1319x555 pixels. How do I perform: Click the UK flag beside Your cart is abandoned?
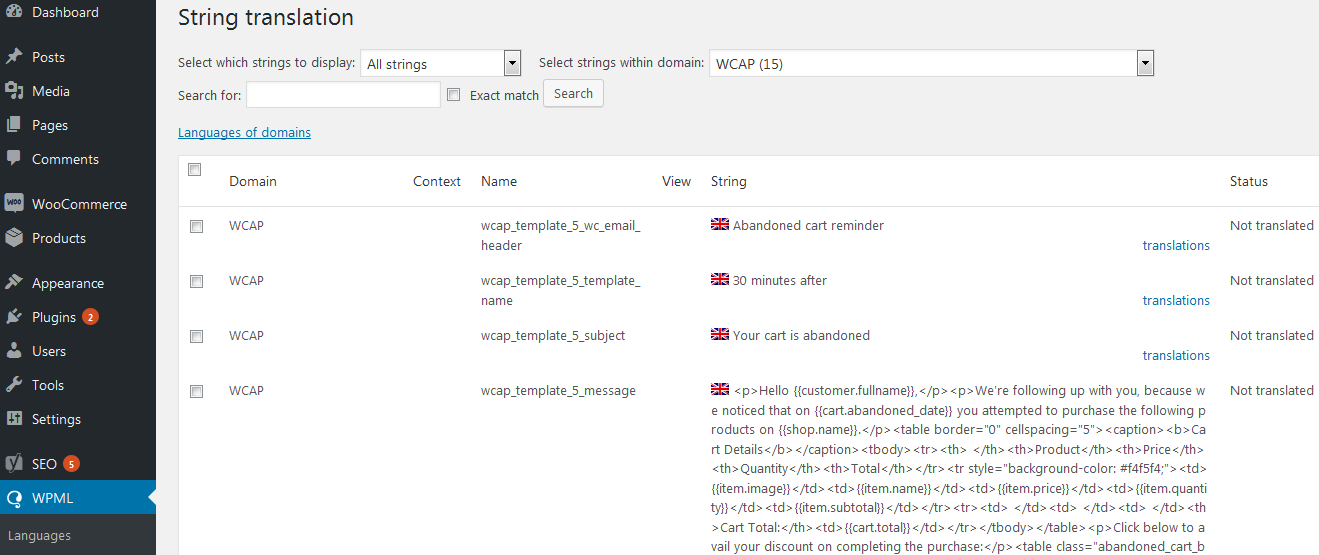[720, 335]
